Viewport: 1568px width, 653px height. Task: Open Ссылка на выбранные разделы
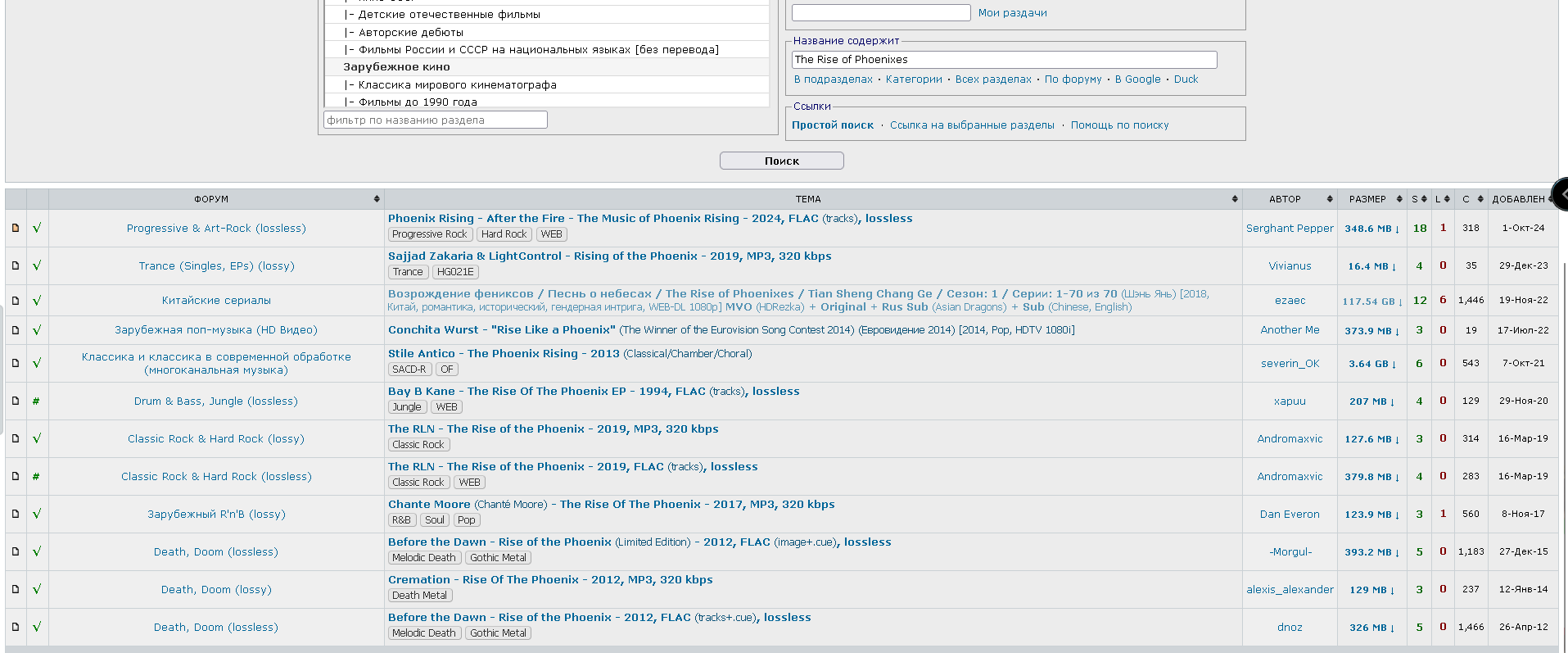pyautogui.click(x=972, y=125)
